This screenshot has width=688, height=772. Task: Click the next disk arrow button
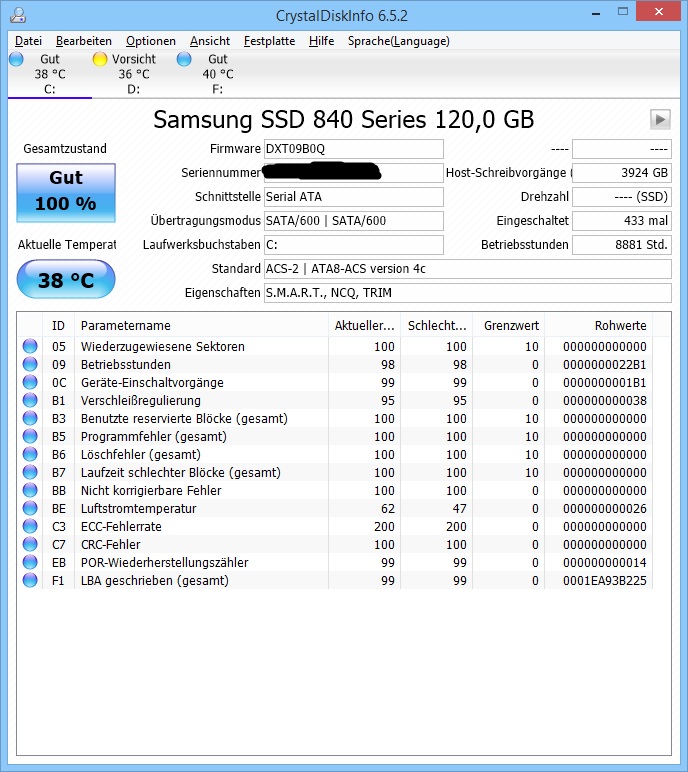tap(660, 119)
